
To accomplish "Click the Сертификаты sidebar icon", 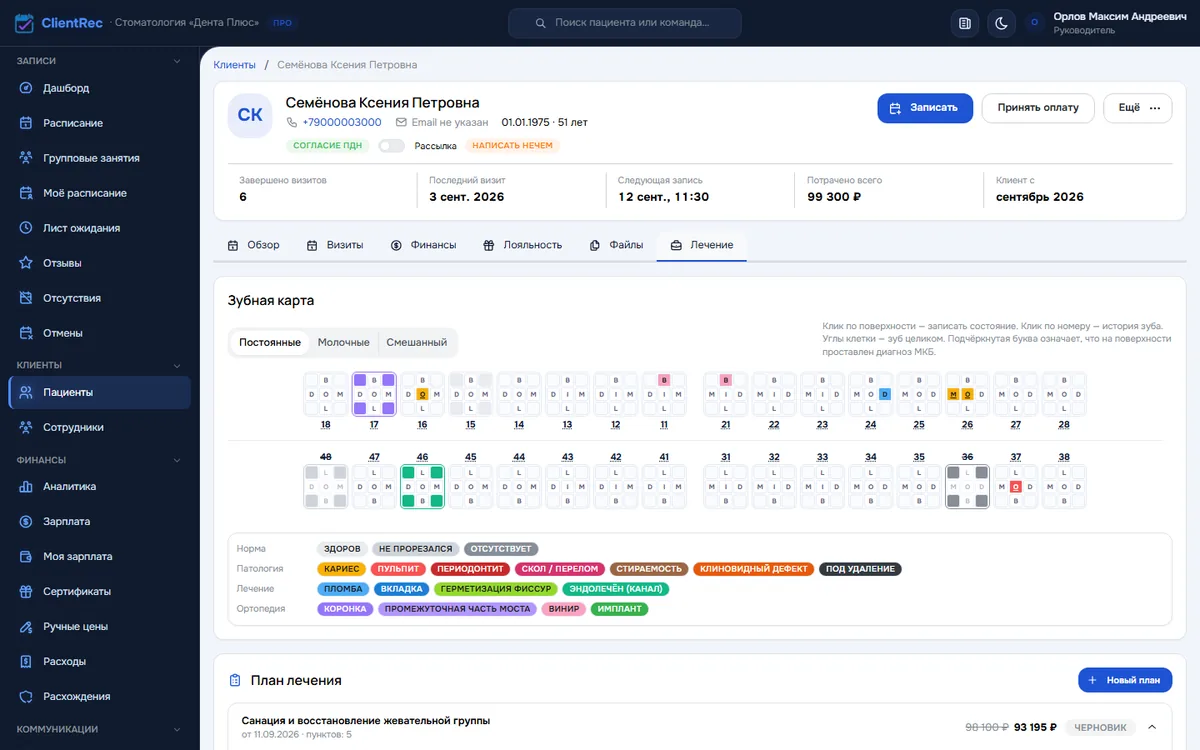I will [27, 591].
